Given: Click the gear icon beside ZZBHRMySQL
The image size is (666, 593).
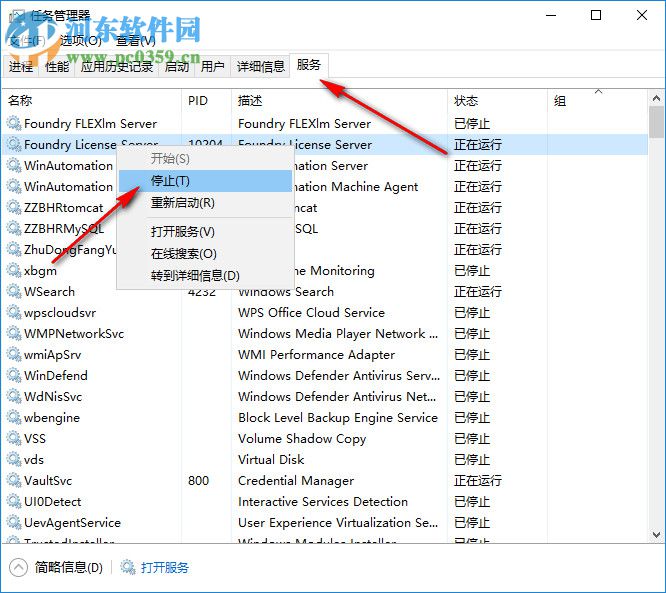Looking at the screenshot, I should tap(14, 229).
